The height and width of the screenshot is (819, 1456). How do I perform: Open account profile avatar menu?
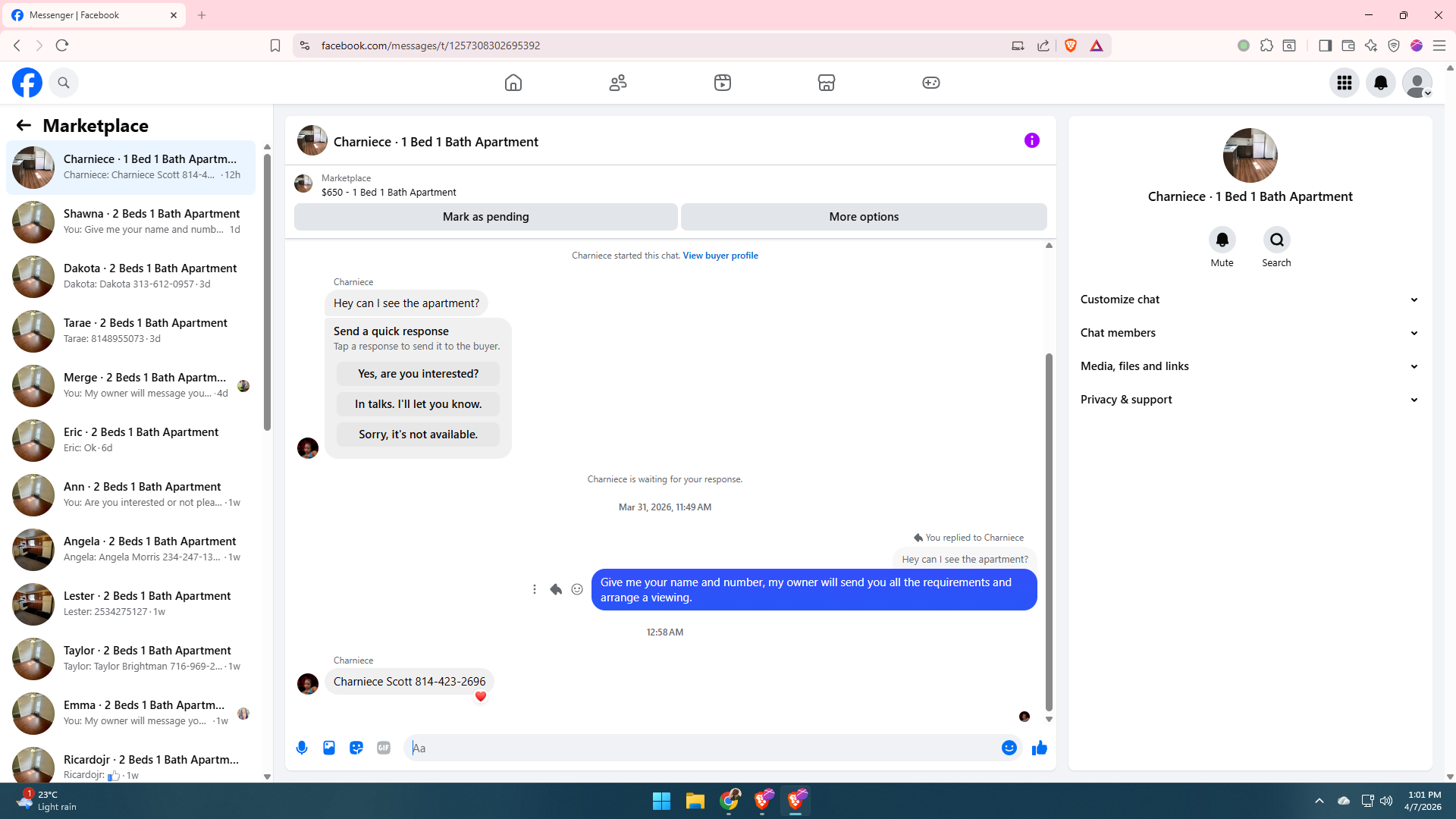[1417, 83]
